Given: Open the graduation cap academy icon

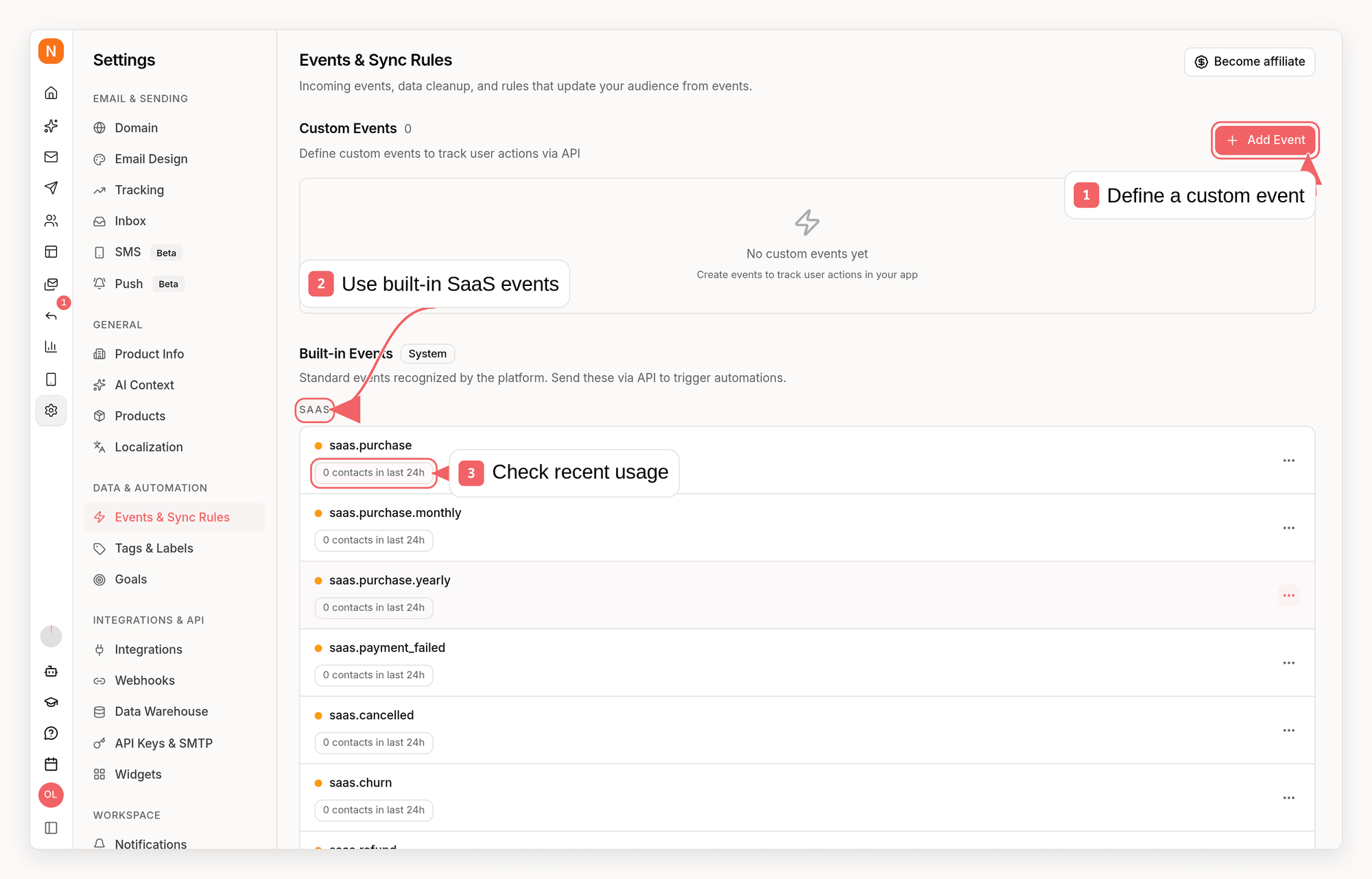Looking at the screenshot, I should pos(51,702).
